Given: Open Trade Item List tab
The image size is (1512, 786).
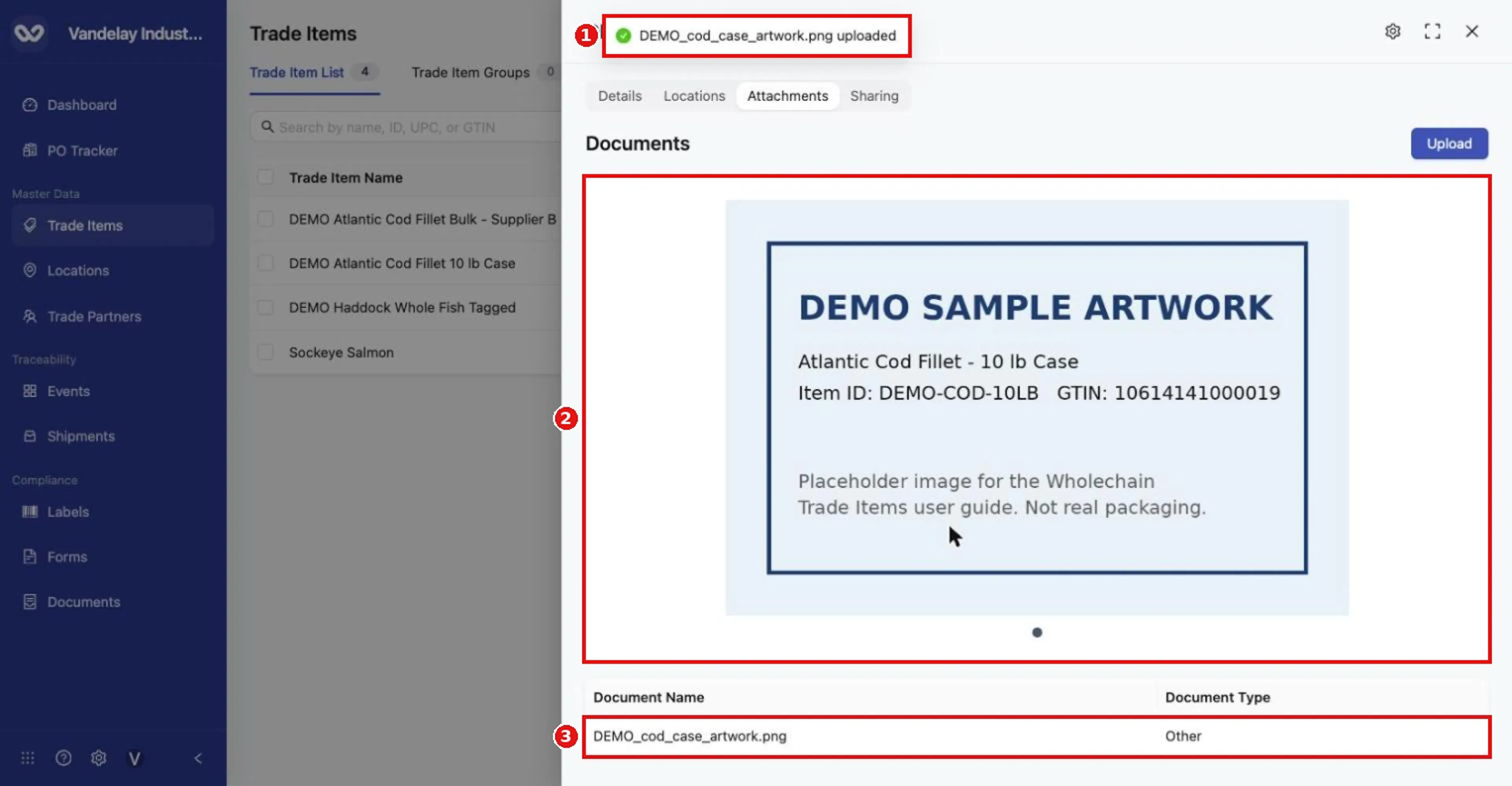Looking at the screenshot, I should click(x=315, y=72).
